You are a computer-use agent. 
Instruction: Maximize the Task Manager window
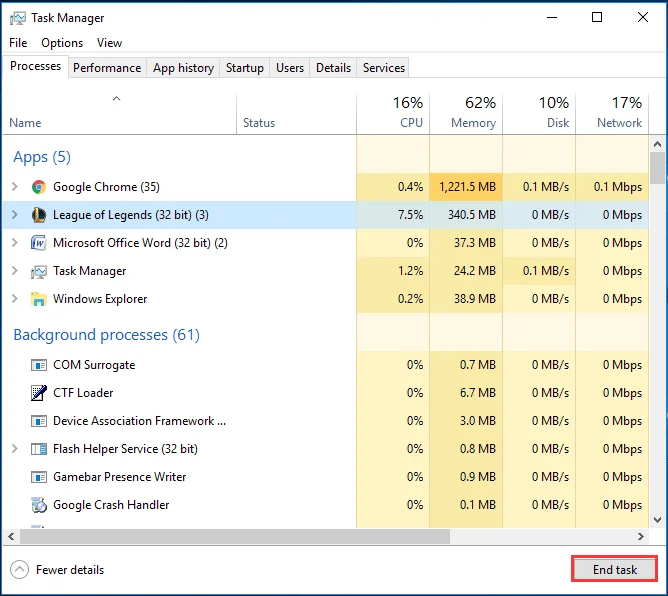click(597, 17)
